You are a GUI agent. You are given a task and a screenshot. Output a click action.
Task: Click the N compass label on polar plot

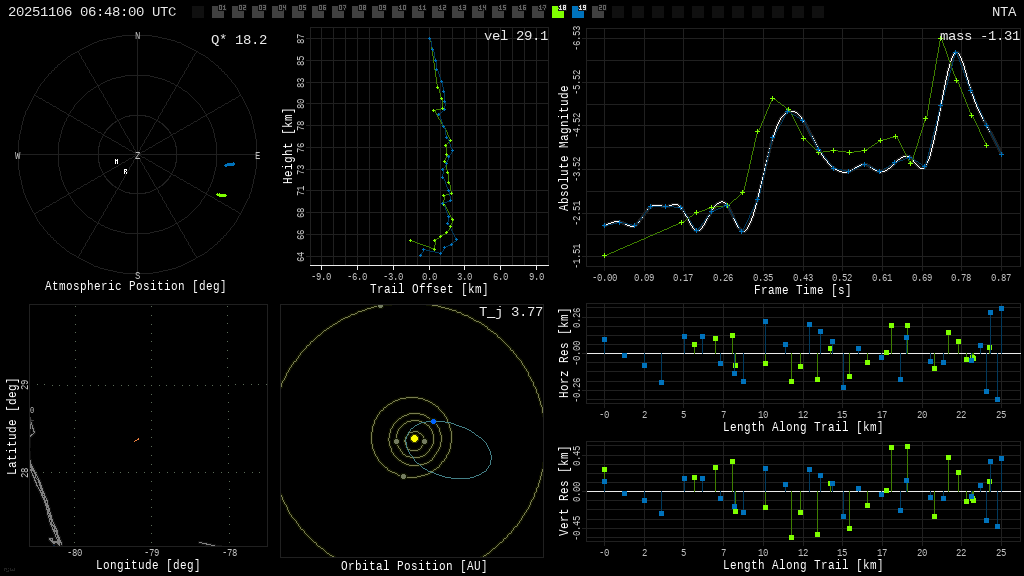(x=138, y=37)
